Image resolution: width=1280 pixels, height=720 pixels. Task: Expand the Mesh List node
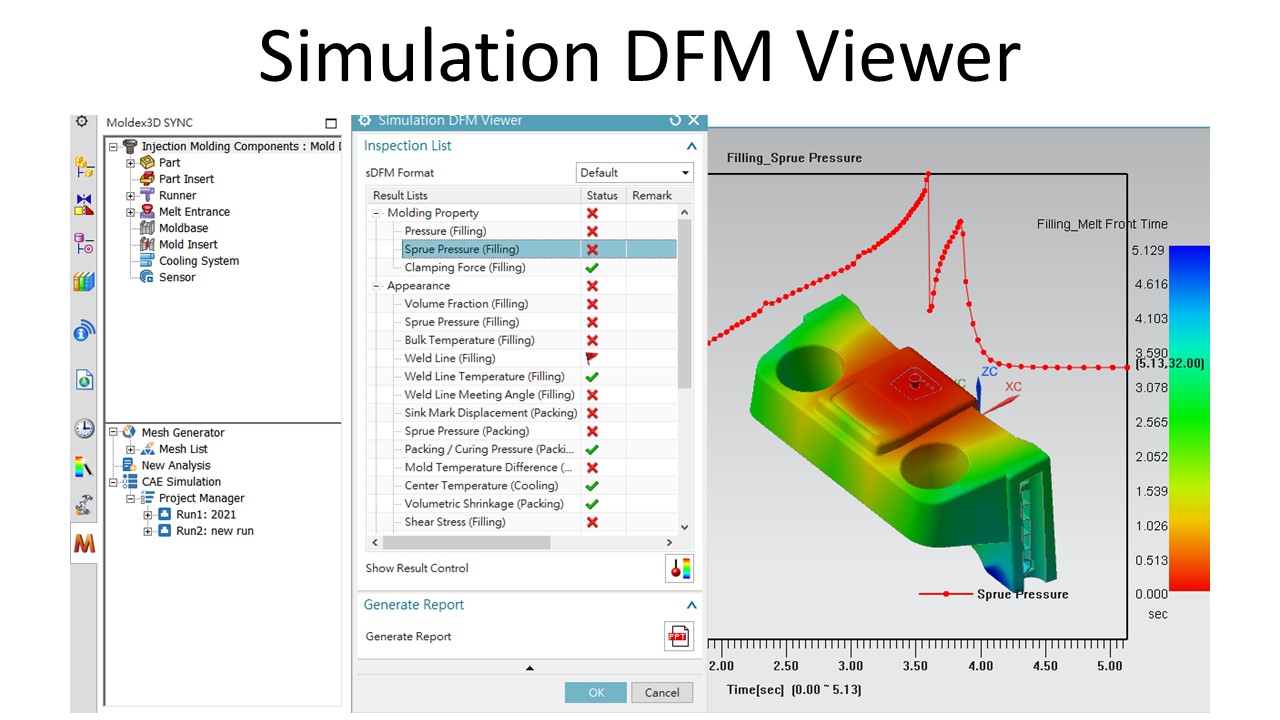point(130,450)
